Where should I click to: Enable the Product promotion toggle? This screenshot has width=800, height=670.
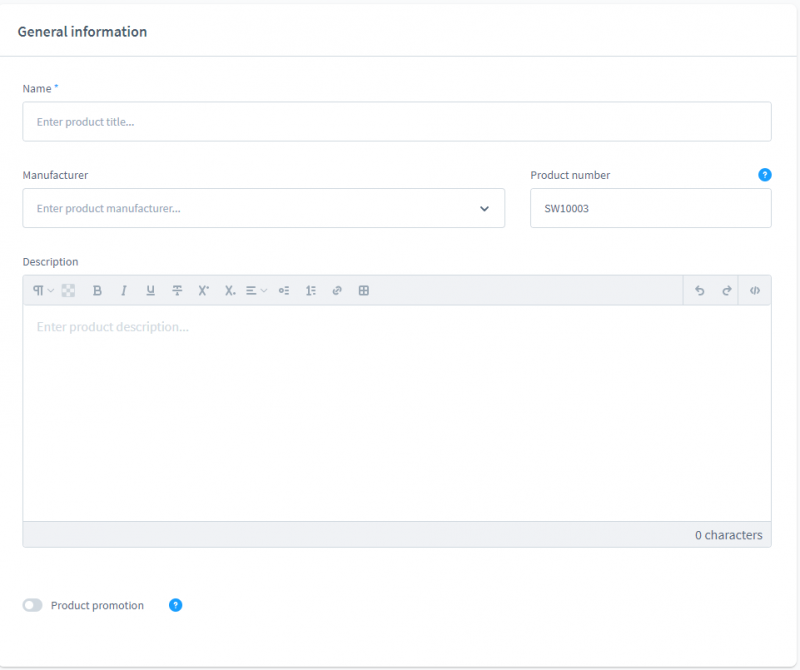coord(32,605)
